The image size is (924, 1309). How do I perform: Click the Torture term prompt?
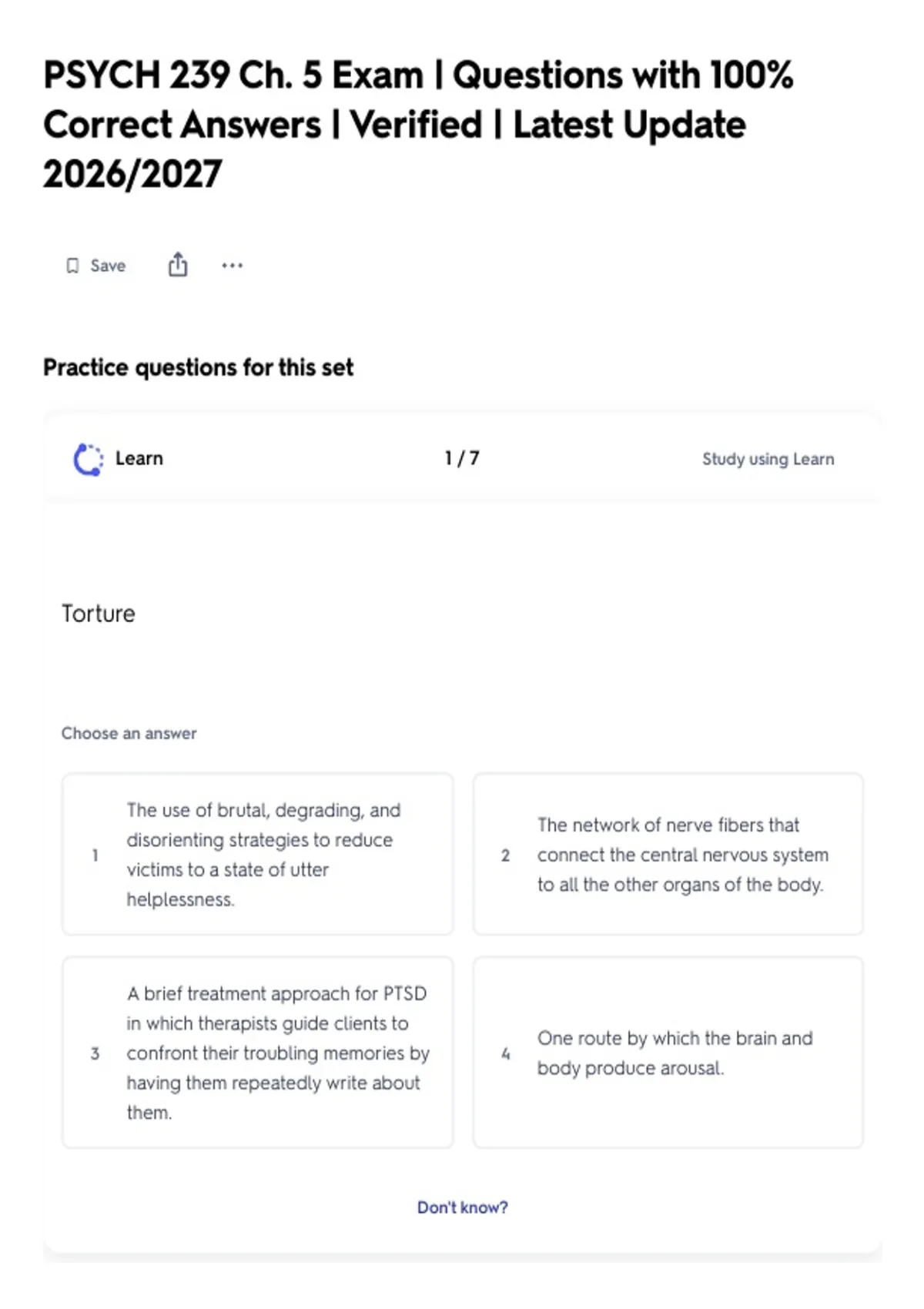click(99, 614)
